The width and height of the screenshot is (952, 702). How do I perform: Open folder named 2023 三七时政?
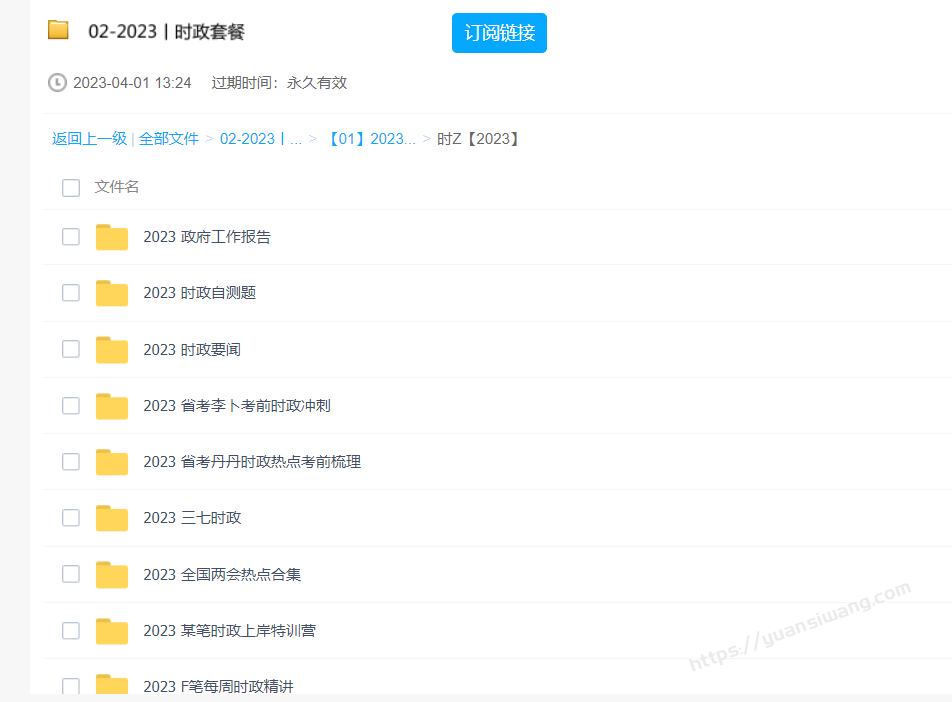point(192,517)
